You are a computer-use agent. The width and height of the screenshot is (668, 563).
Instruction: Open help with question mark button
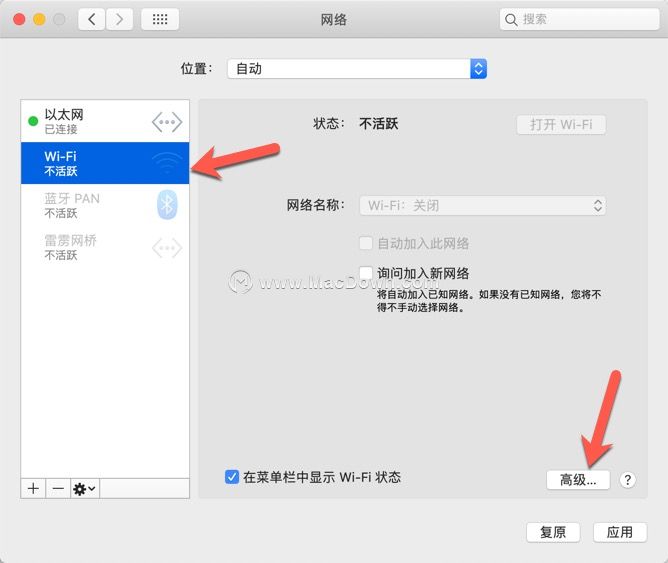(628, 480)
